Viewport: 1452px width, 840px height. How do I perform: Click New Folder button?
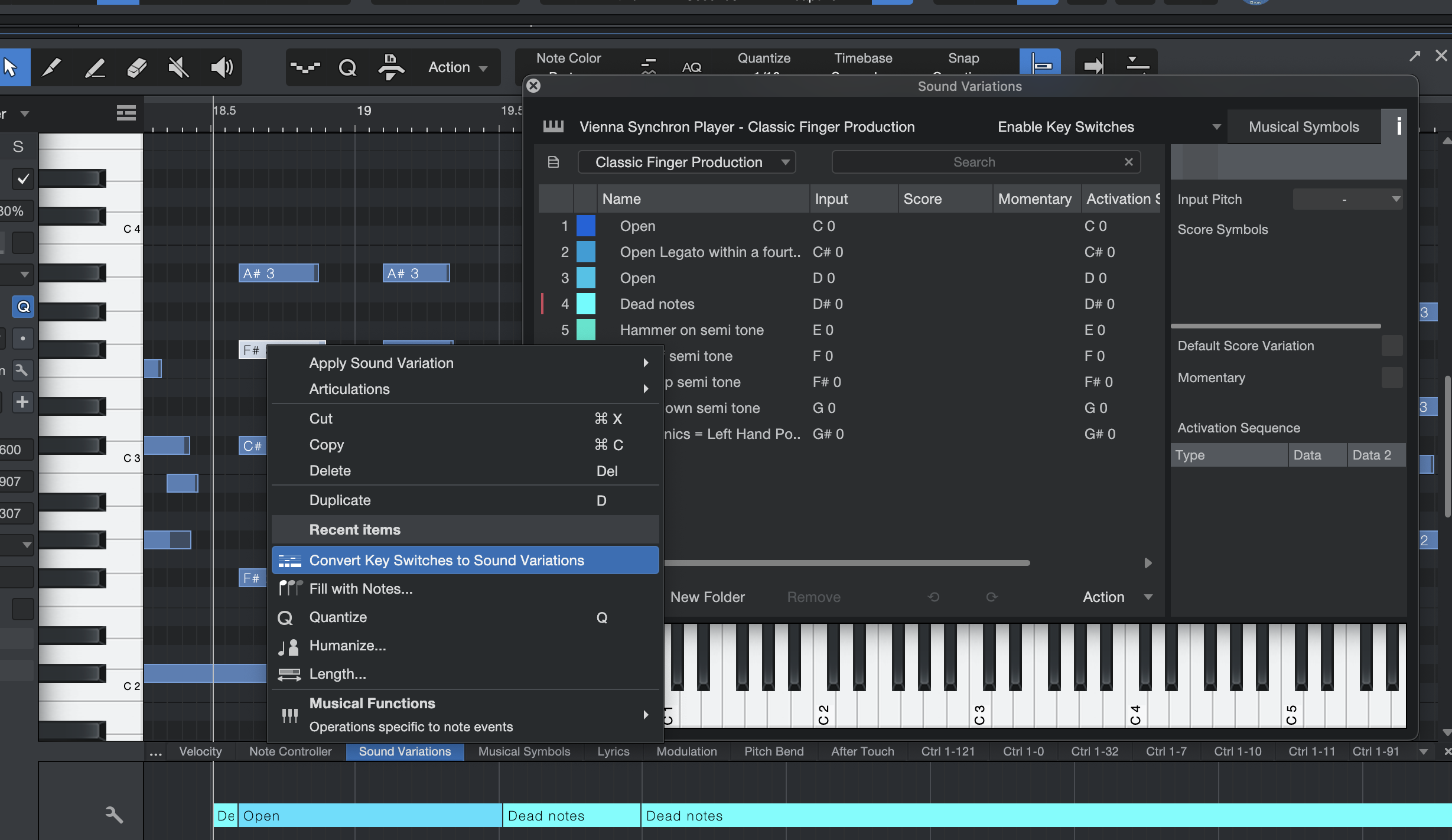click(708, 597)
